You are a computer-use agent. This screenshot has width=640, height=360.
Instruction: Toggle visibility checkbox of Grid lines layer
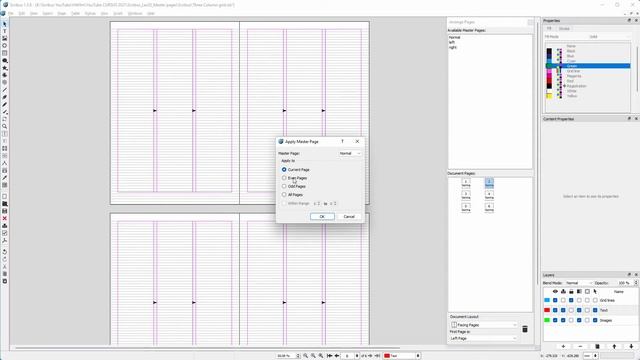coord(555,300)
